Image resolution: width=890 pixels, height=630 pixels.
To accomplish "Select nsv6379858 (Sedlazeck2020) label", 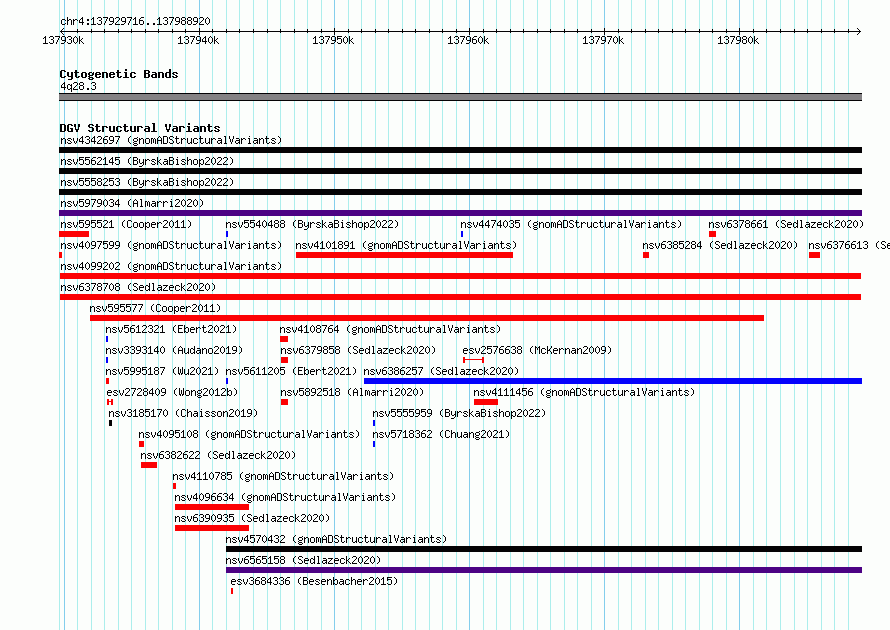I will tap(358, 350).
